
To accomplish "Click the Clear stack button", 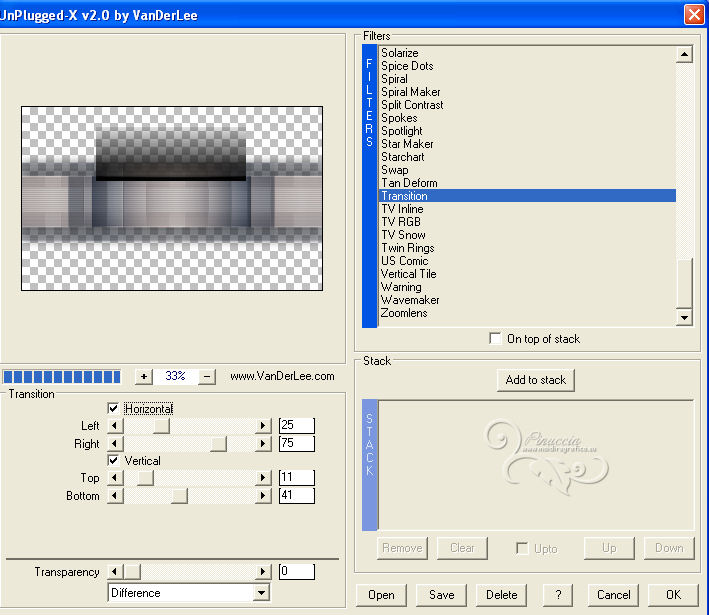I will (462, 548).
